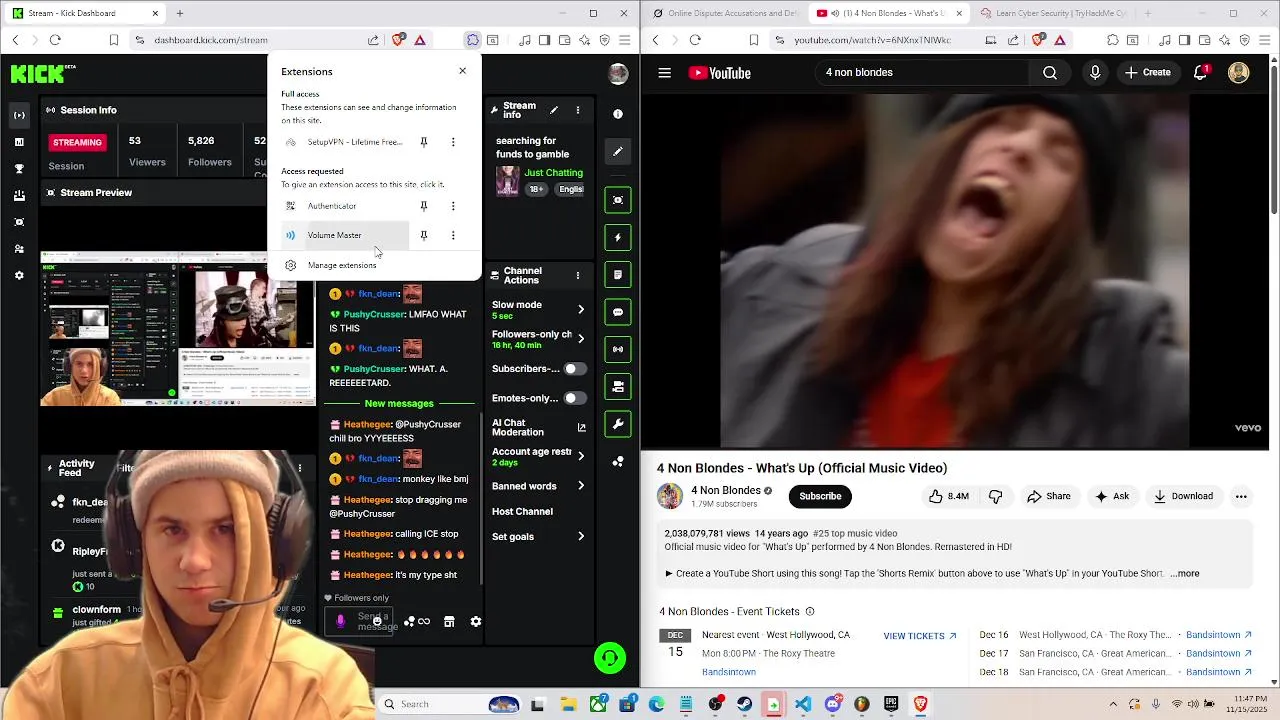Open YouTube guide hamburger menu
This screenshot has width=1280, height=720.
click(664, 72)
